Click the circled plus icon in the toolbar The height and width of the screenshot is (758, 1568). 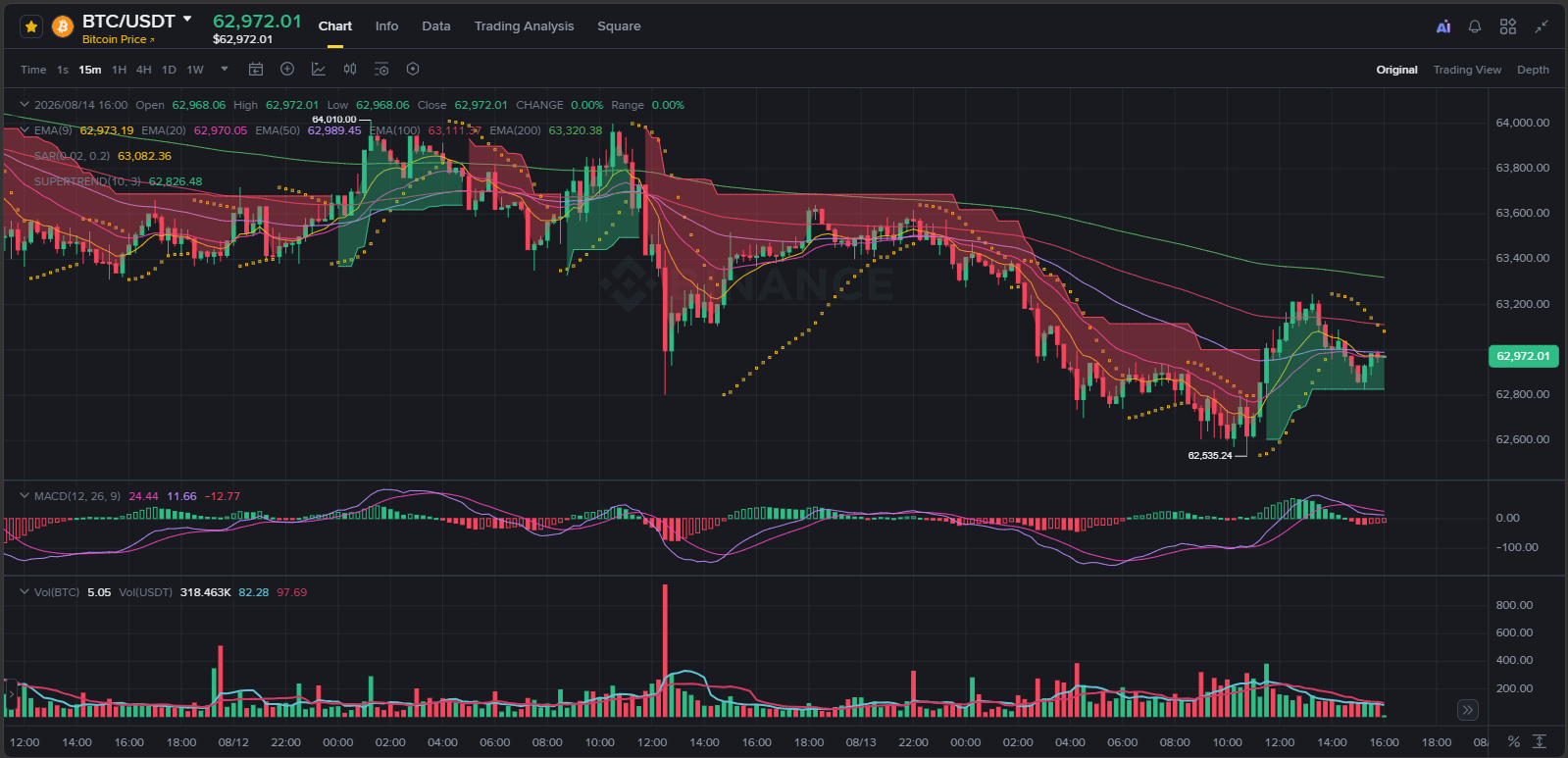pyautogui.click(x=287, y=69)
